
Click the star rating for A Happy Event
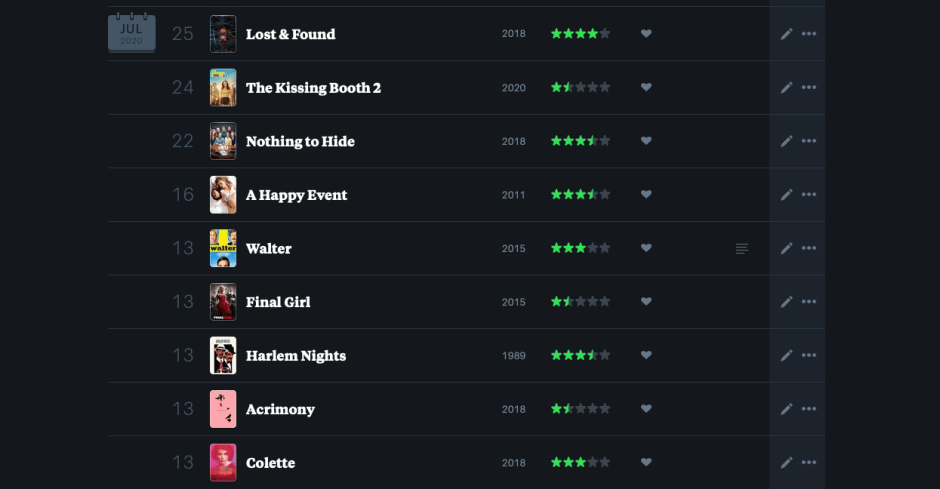pos(580,195)
